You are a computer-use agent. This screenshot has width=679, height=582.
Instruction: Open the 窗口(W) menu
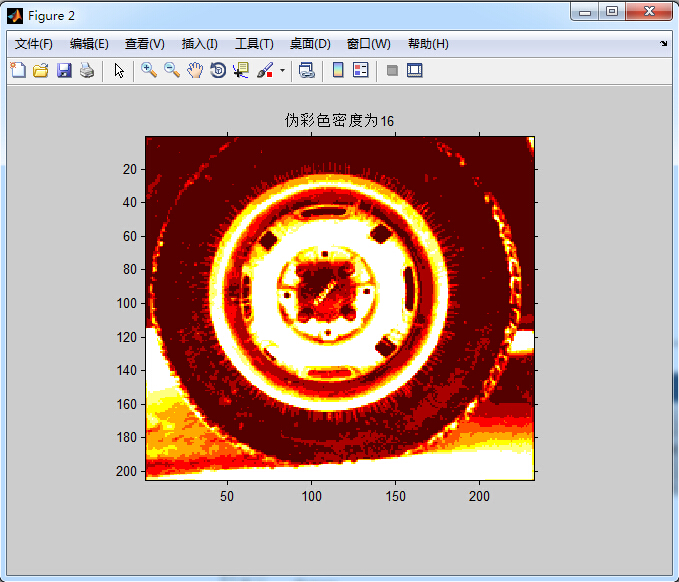(369, 44)
